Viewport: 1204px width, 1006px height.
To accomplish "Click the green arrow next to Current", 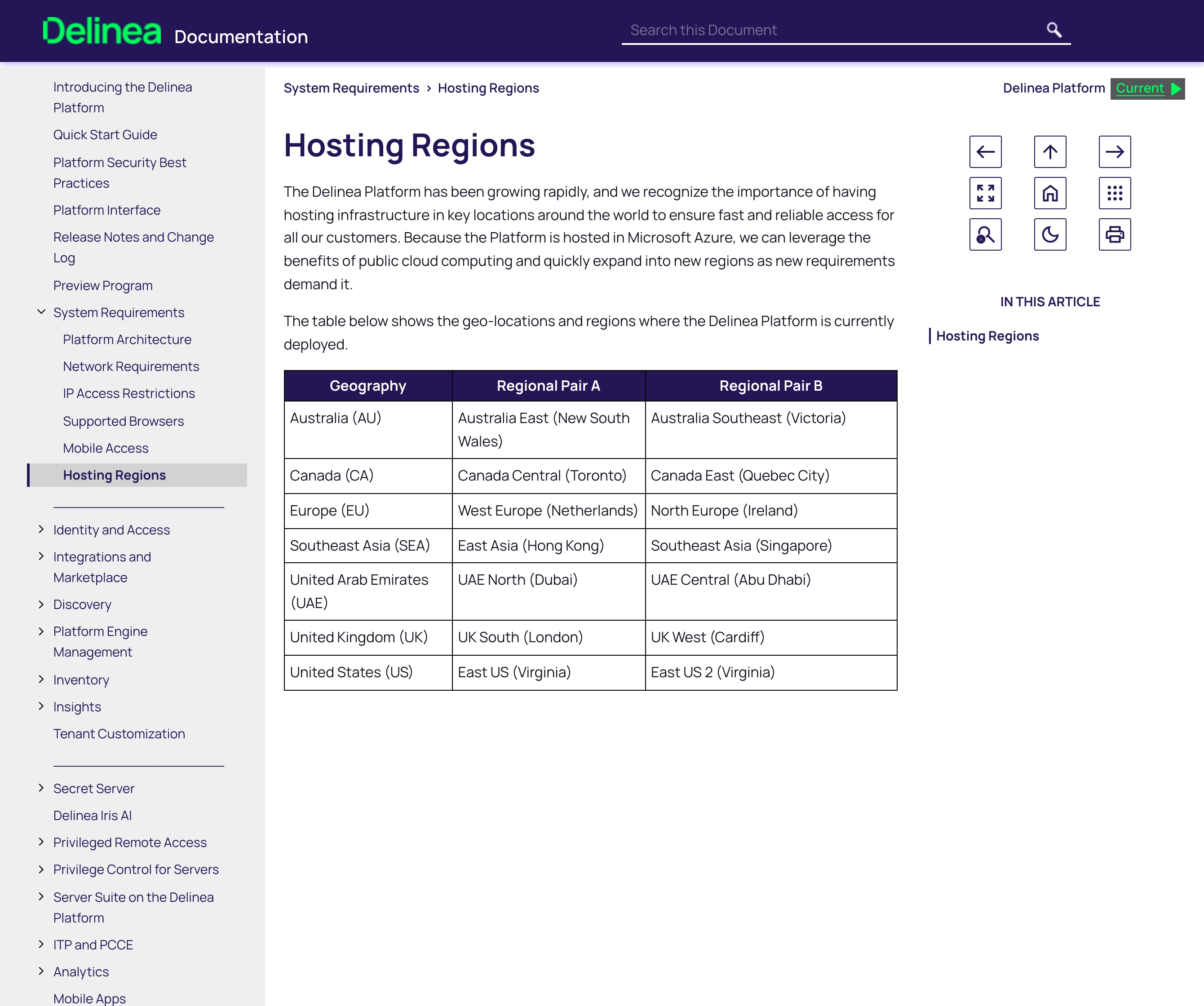I will (1175, 89).
